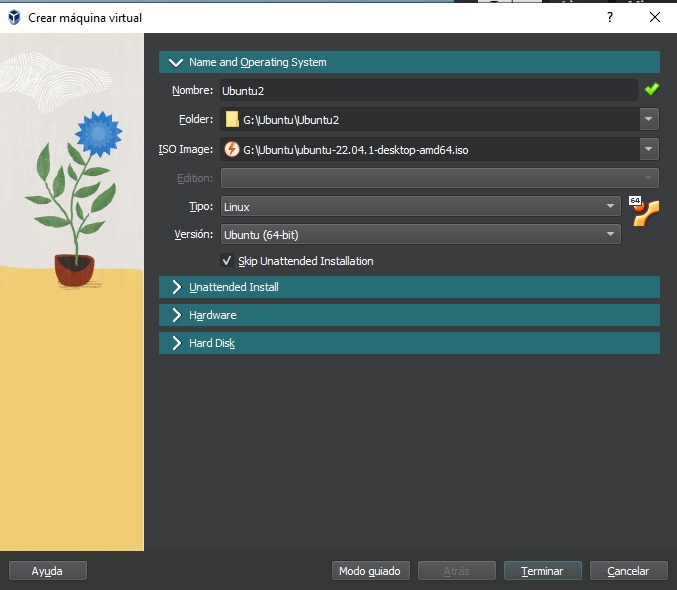Toggle Skip Unattended Installation checkbox
Viewport: 677px width, 590px height.
[x=227, y=261]
